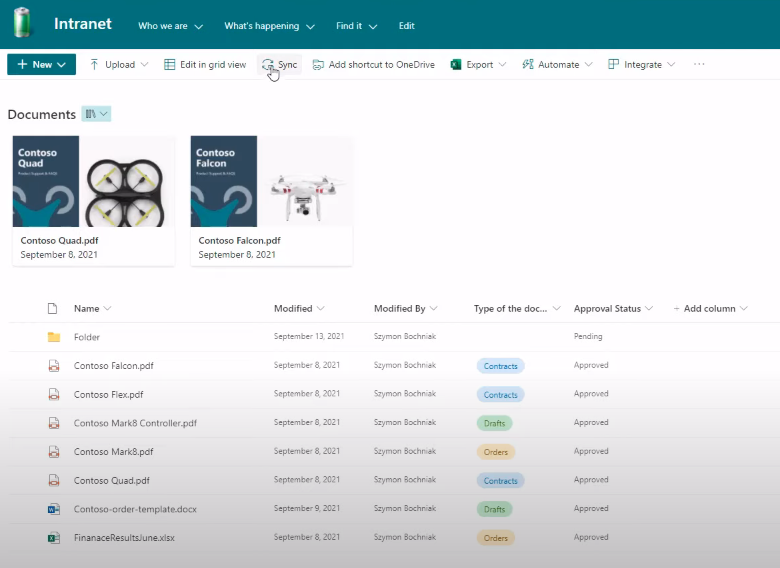
Task: Click the Integrate icon
Action: coord(613,65)
